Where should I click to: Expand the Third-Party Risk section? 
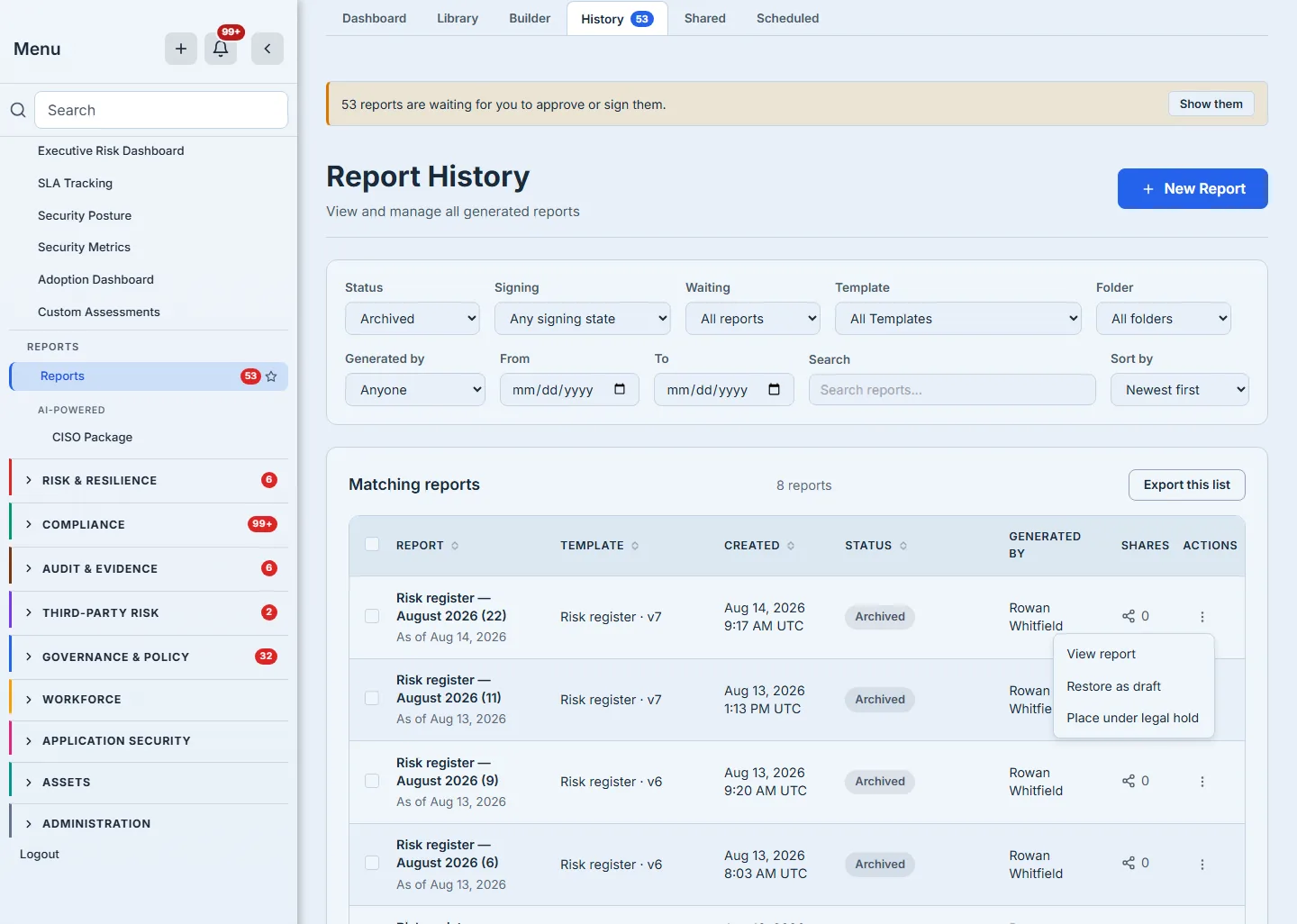click(x=149, y=613)
